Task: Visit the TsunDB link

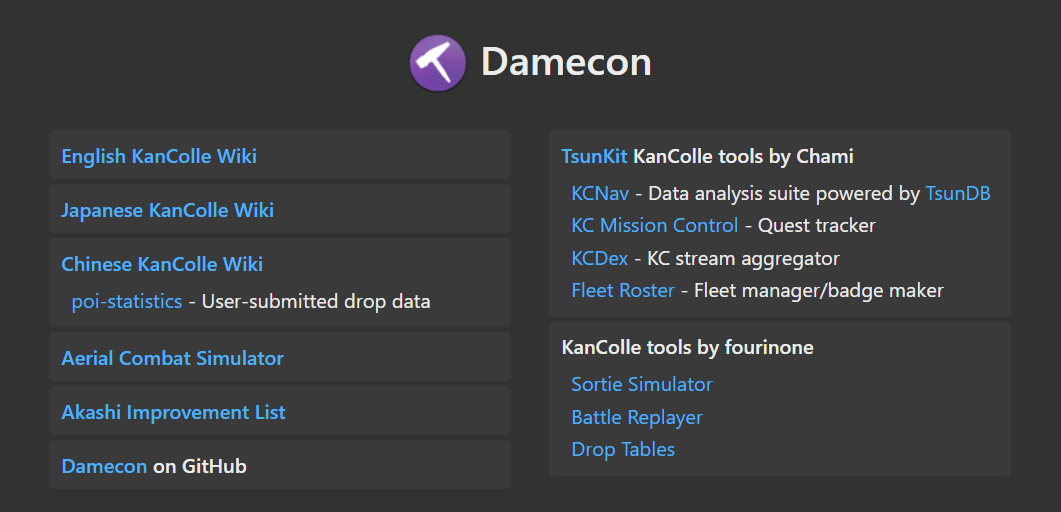Action: [x=958, y=193]
